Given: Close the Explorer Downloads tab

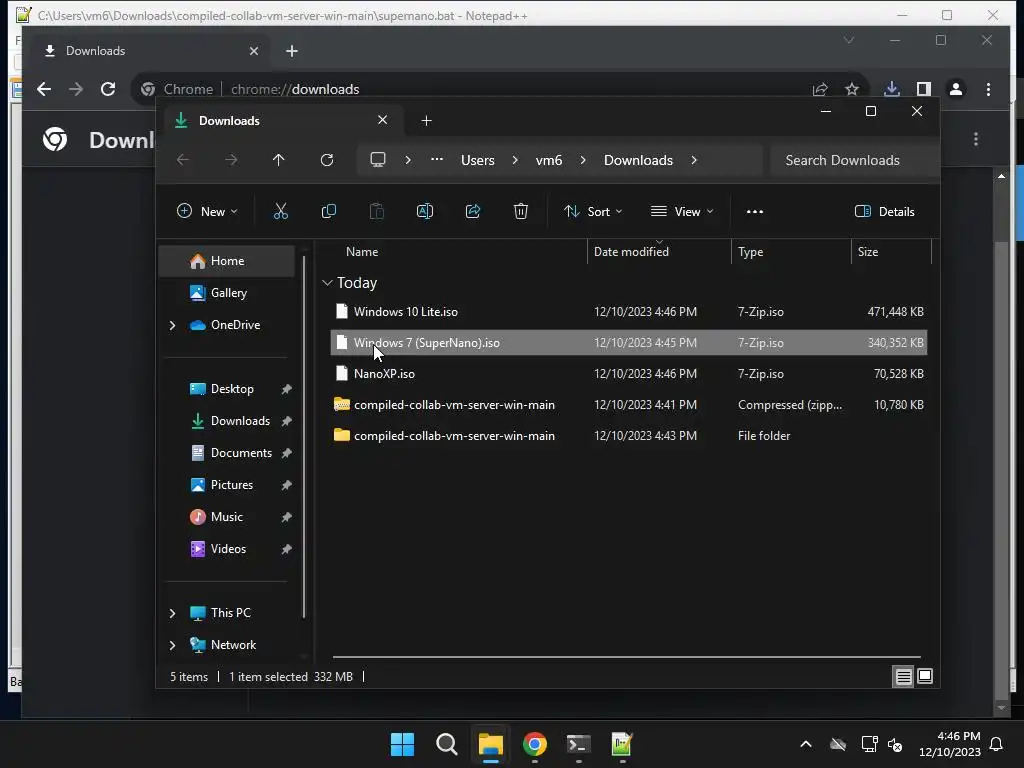Looking at the screenshot, I should click(x=383, y=120).
